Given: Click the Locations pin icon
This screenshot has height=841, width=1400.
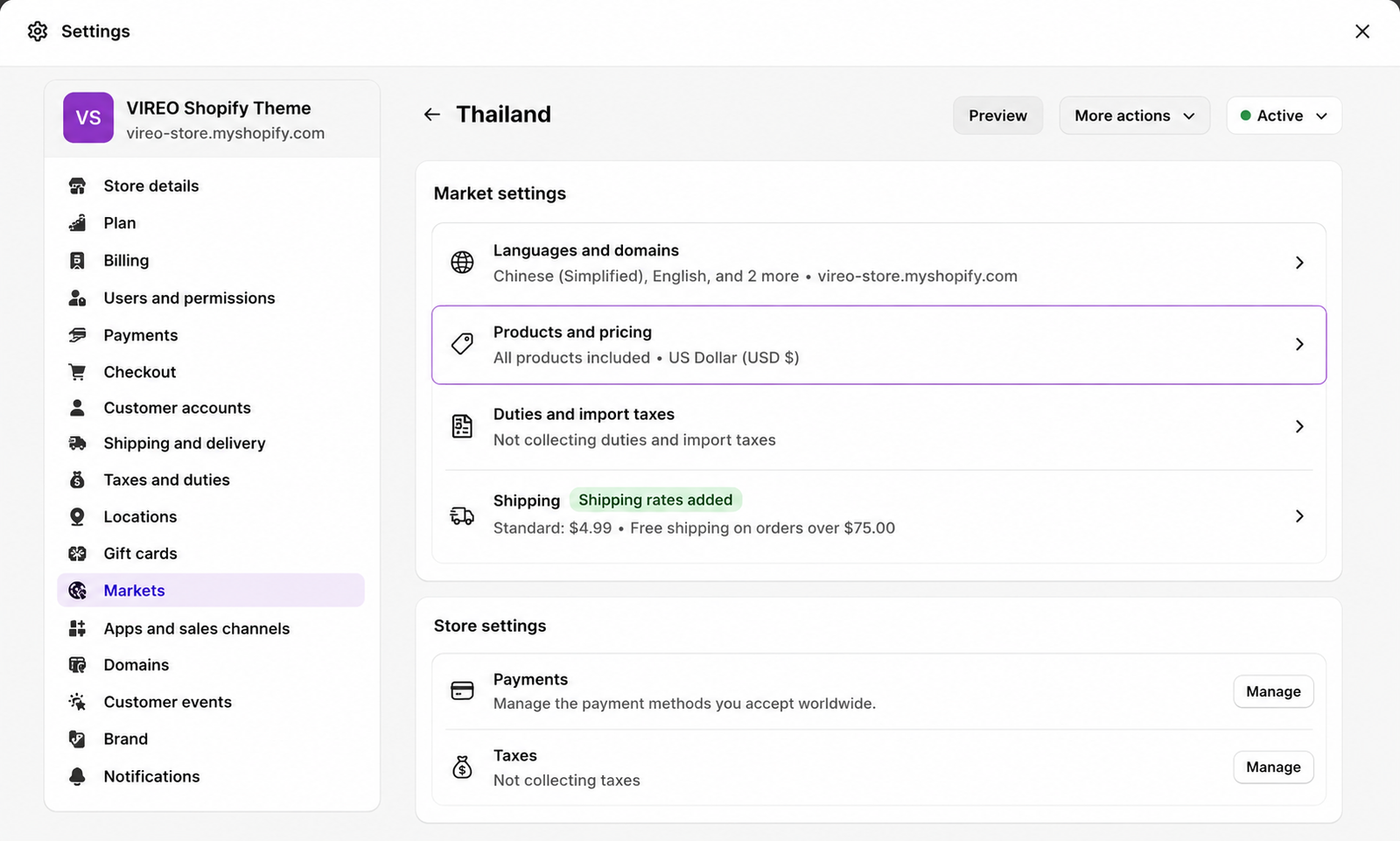Looking at the screenshot, I should tap(77, 517).
